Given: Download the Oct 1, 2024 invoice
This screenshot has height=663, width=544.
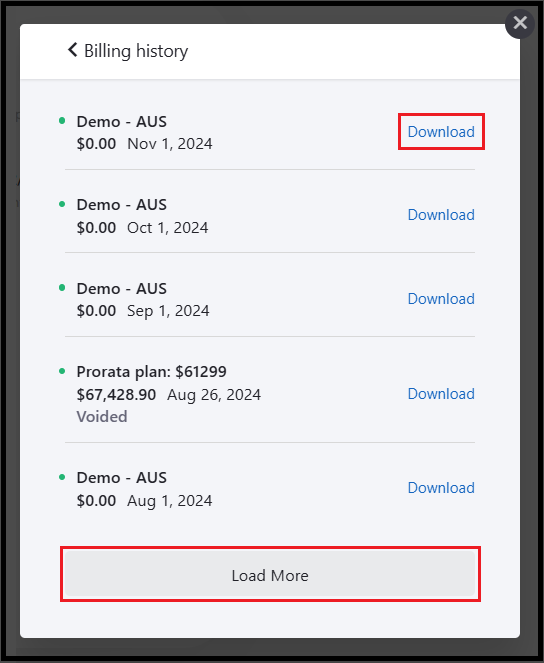Looking at the screenshot, I should 441,215.
